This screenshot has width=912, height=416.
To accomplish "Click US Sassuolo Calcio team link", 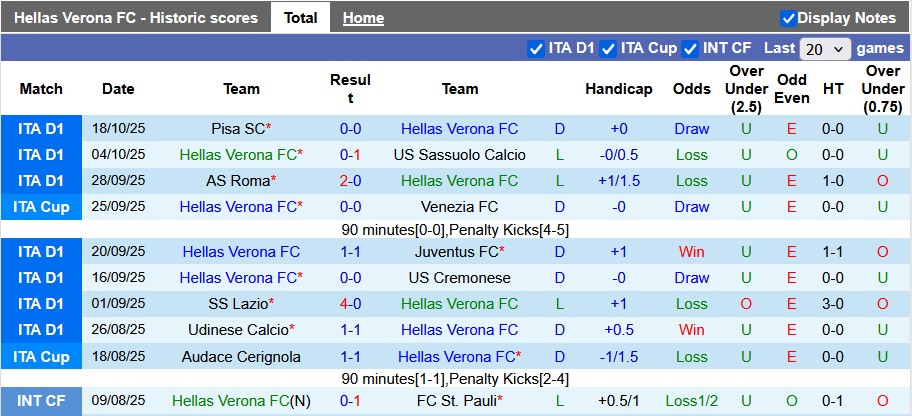I will coord(459,155).
